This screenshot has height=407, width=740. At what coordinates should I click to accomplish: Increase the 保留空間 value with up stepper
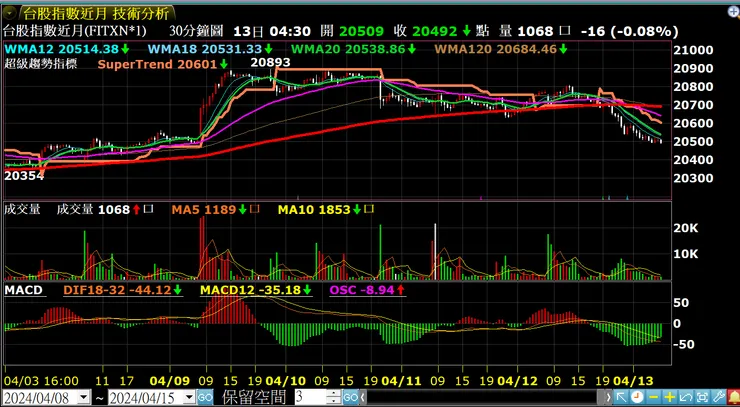tap(335, 394)
